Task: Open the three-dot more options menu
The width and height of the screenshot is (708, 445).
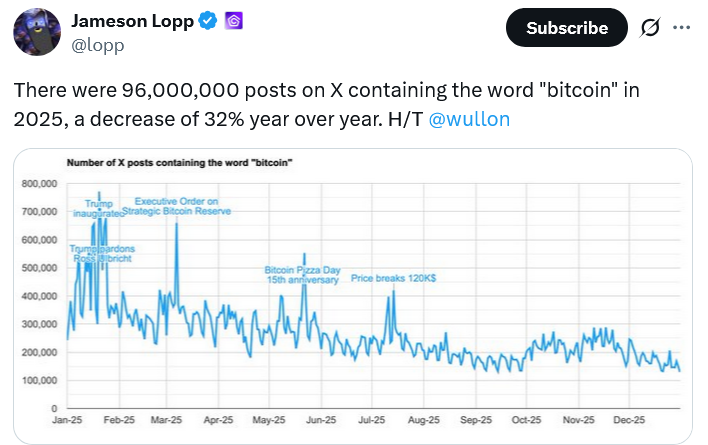Action: click(682, 28)
